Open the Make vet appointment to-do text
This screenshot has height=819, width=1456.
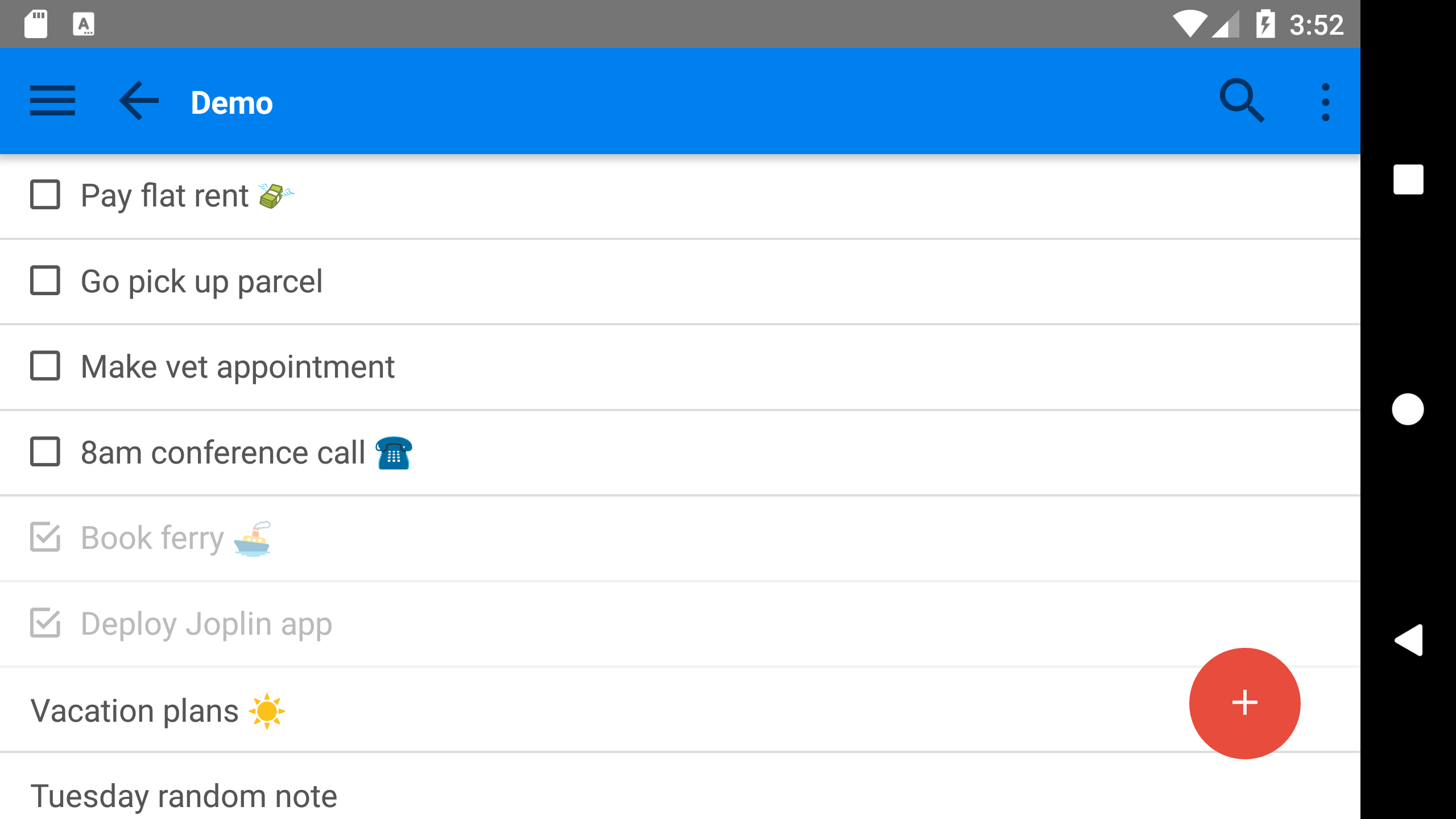click(238, 367)
